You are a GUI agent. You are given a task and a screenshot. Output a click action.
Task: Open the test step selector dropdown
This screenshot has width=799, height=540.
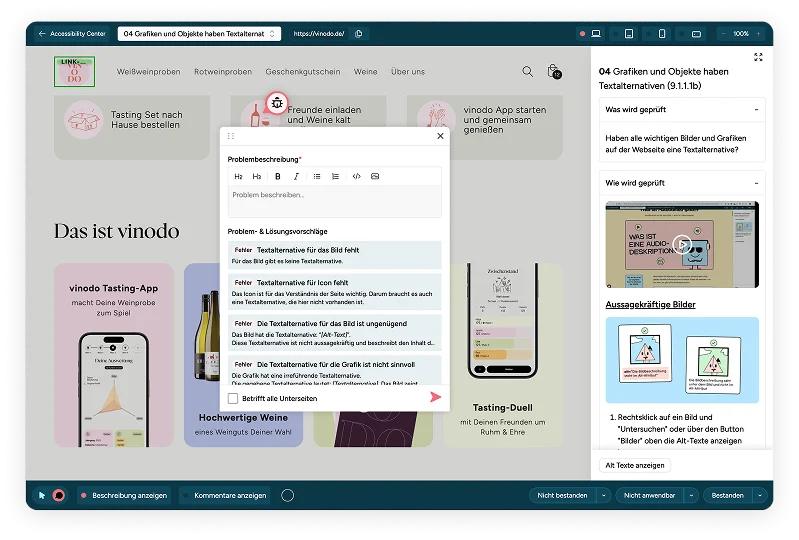[199, 34]
